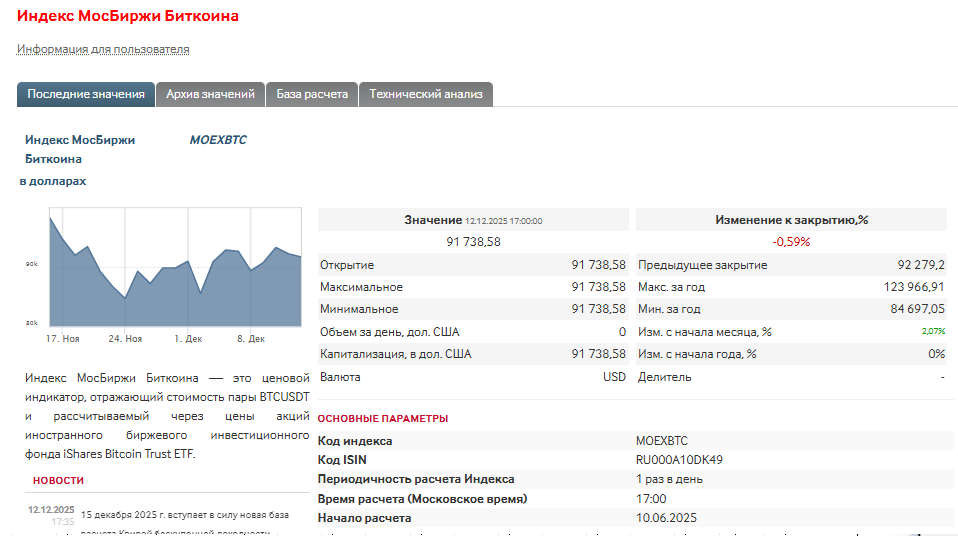The height and width of the screenshot is (536, 958).
Task: Click the USD currency value
Action: 614,377
